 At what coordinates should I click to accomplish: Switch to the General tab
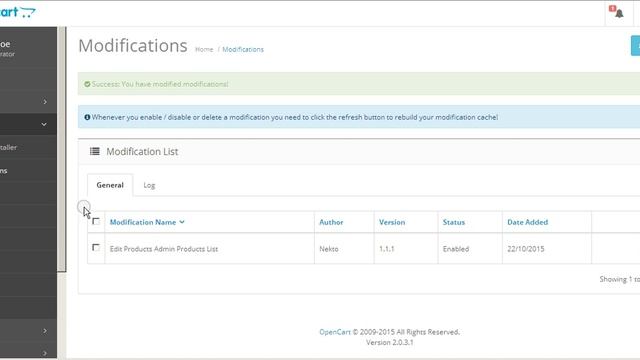tap(110, 185)
